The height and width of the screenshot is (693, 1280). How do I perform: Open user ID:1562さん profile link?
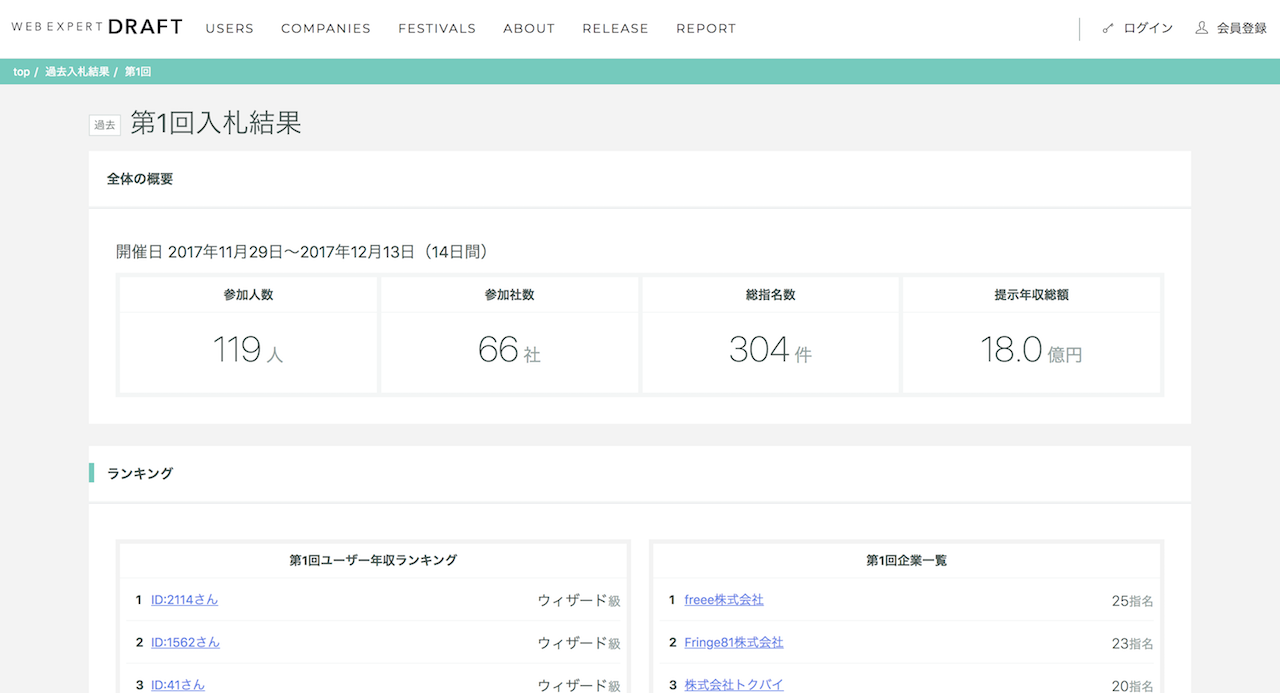tap(185, 643)
